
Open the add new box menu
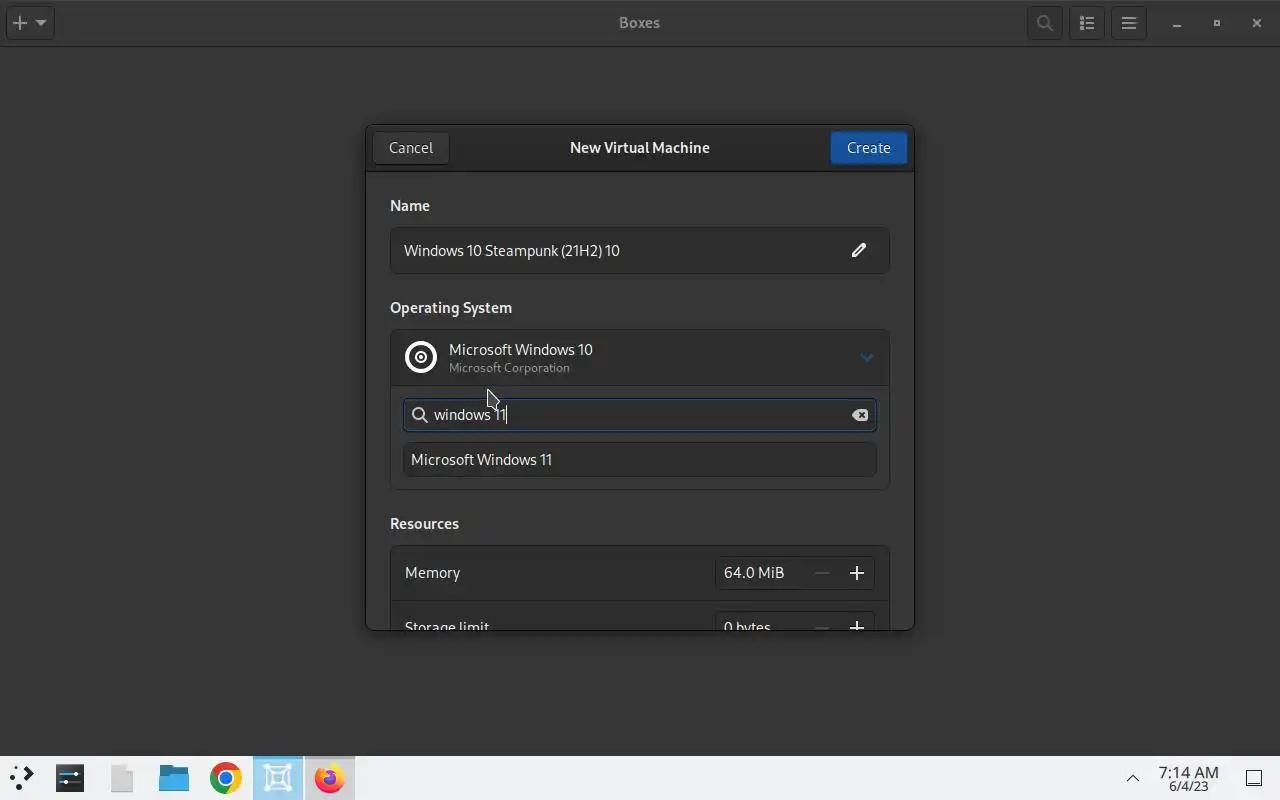tap(29, 23)
